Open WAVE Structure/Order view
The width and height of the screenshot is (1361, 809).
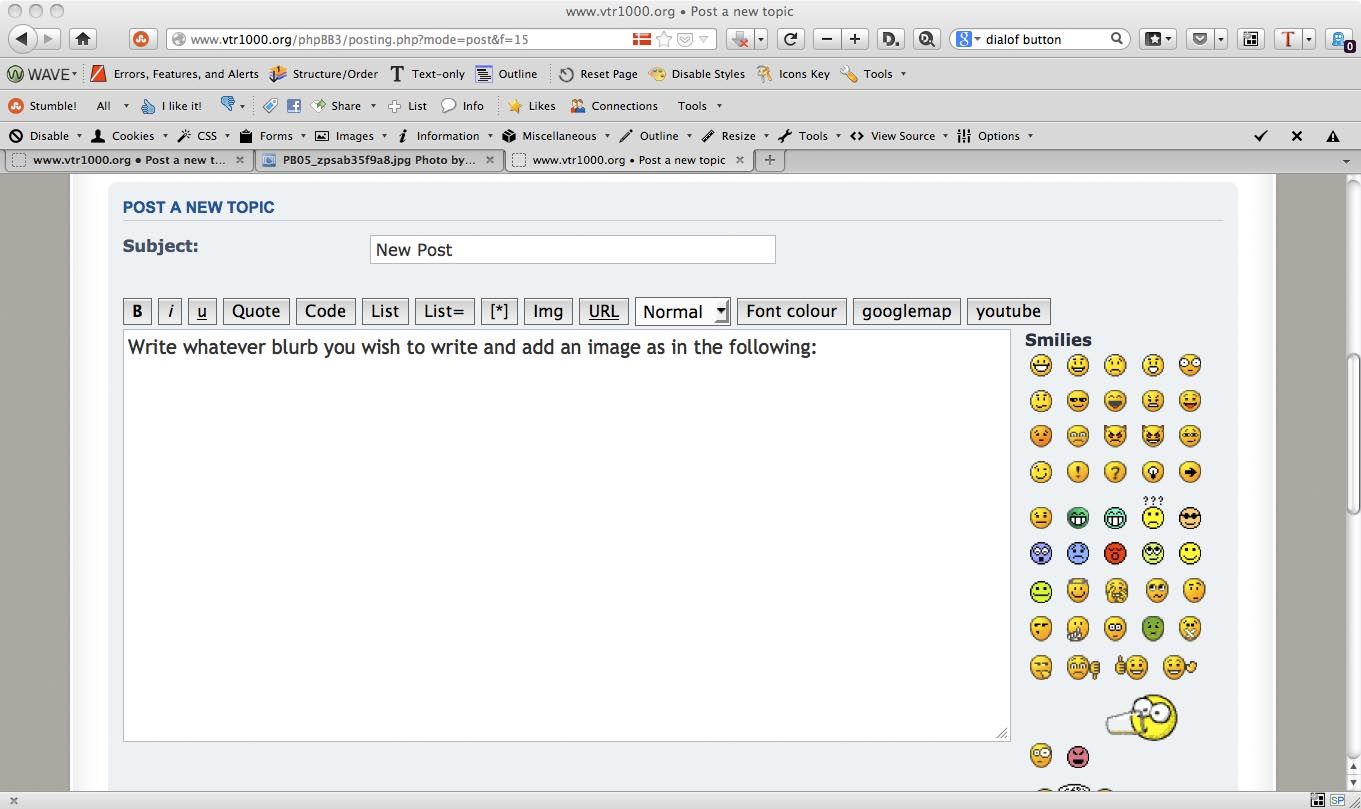pyautogui.click(x=324, y=74)
